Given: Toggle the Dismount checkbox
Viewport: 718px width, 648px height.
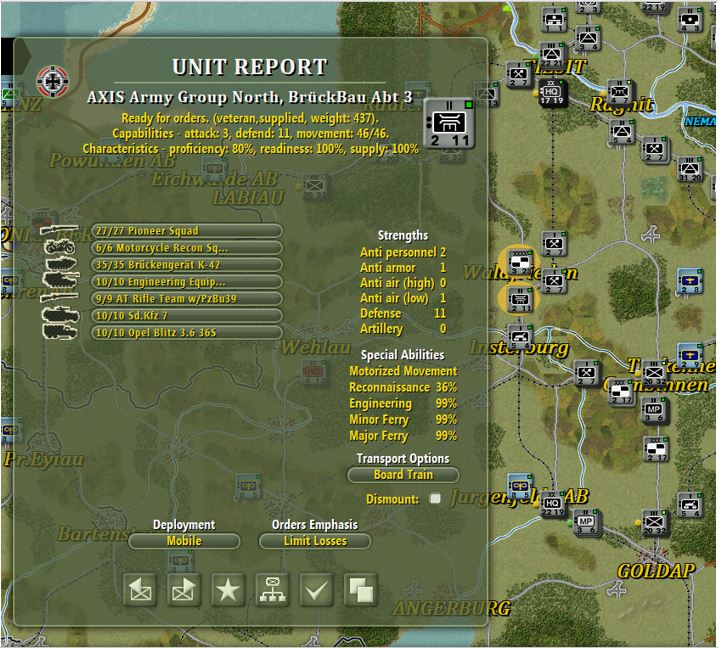Looking at the screenshot, I should tap(435, 498).
